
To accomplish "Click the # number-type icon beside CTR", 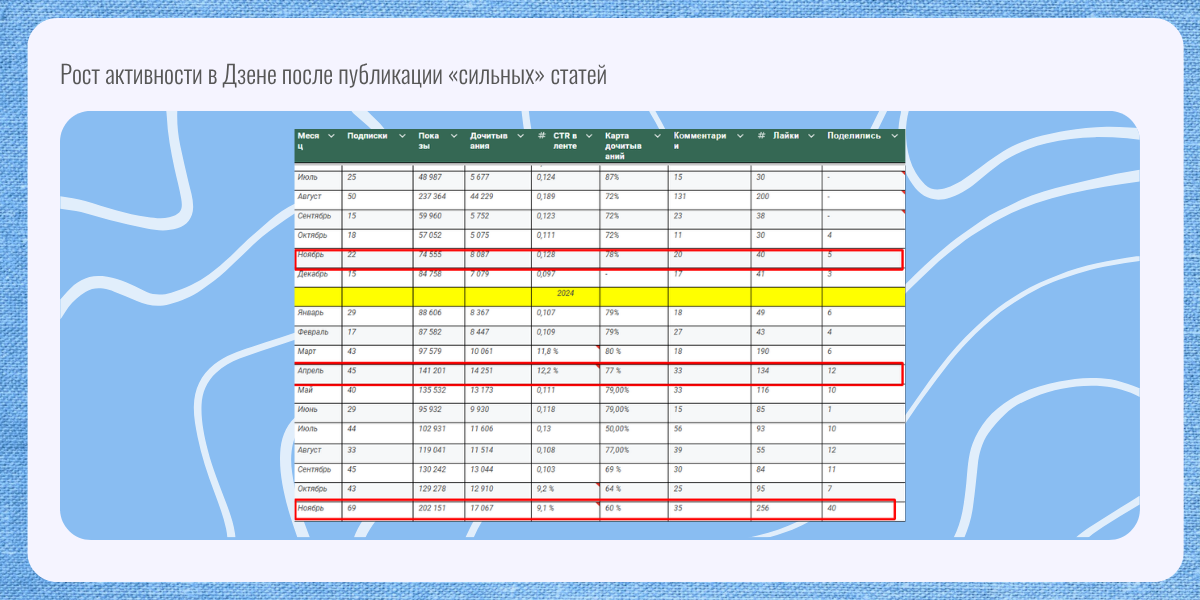I will (541, 136).
